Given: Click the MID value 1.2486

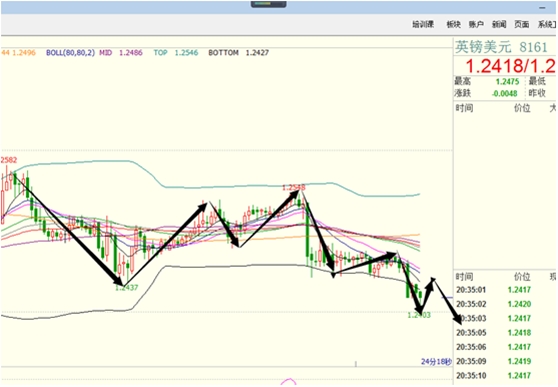Looking at the screenshot, I should [131, 53].
